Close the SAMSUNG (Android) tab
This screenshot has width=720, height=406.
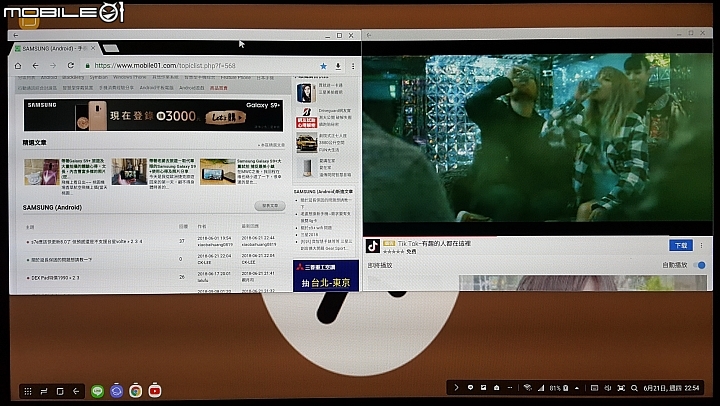(93, 48)
